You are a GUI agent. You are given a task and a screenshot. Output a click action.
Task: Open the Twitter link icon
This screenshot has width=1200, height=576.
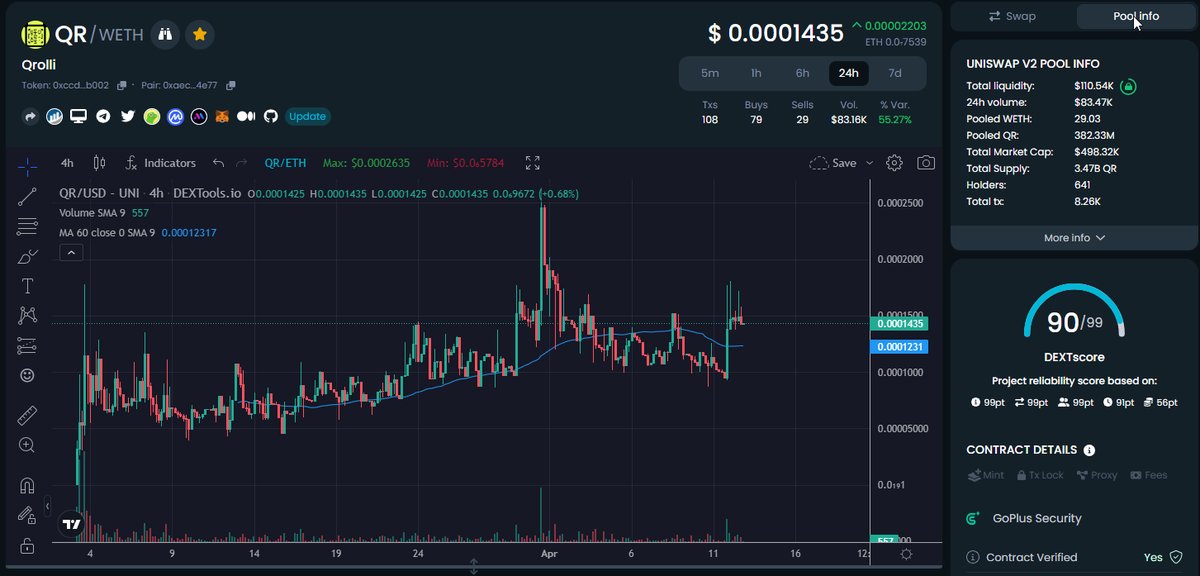coord(127,116)
